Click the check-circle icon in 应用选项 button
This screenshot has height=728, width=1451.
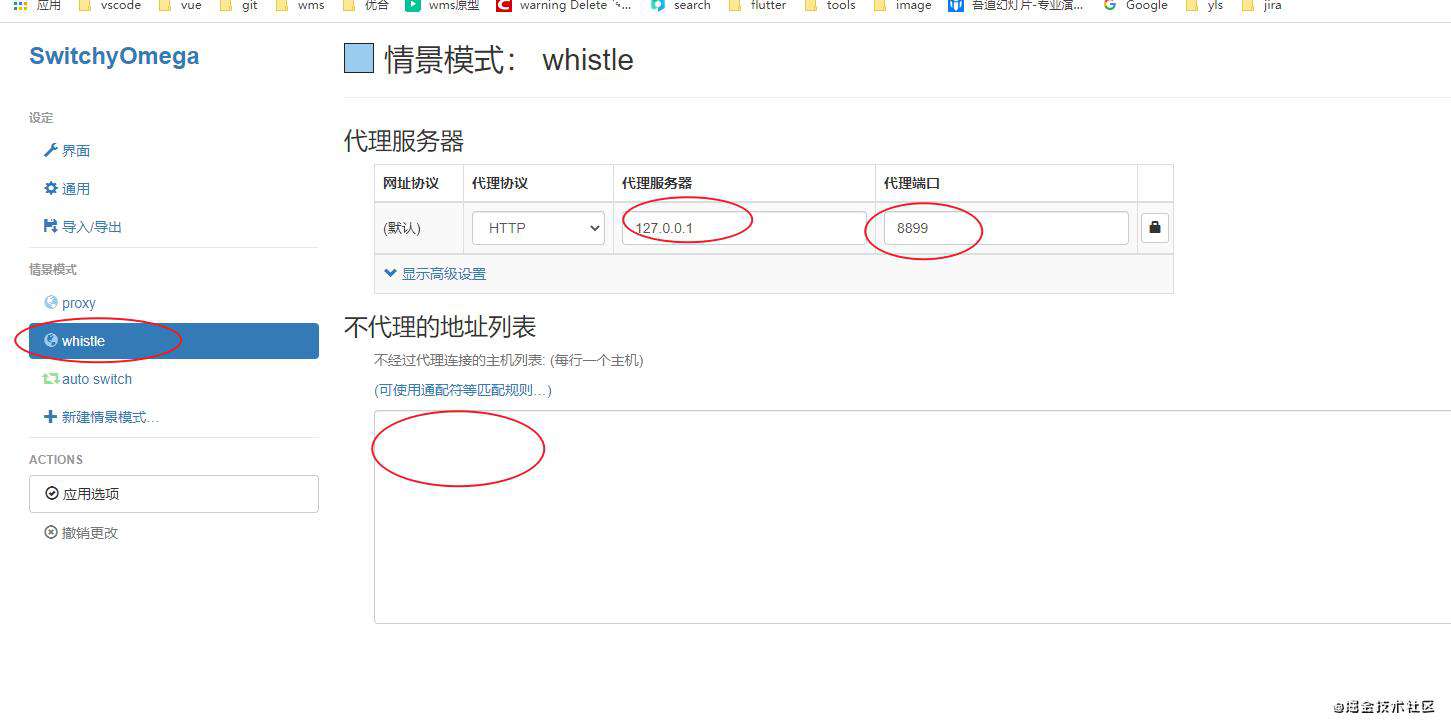(x=52, y=493)
